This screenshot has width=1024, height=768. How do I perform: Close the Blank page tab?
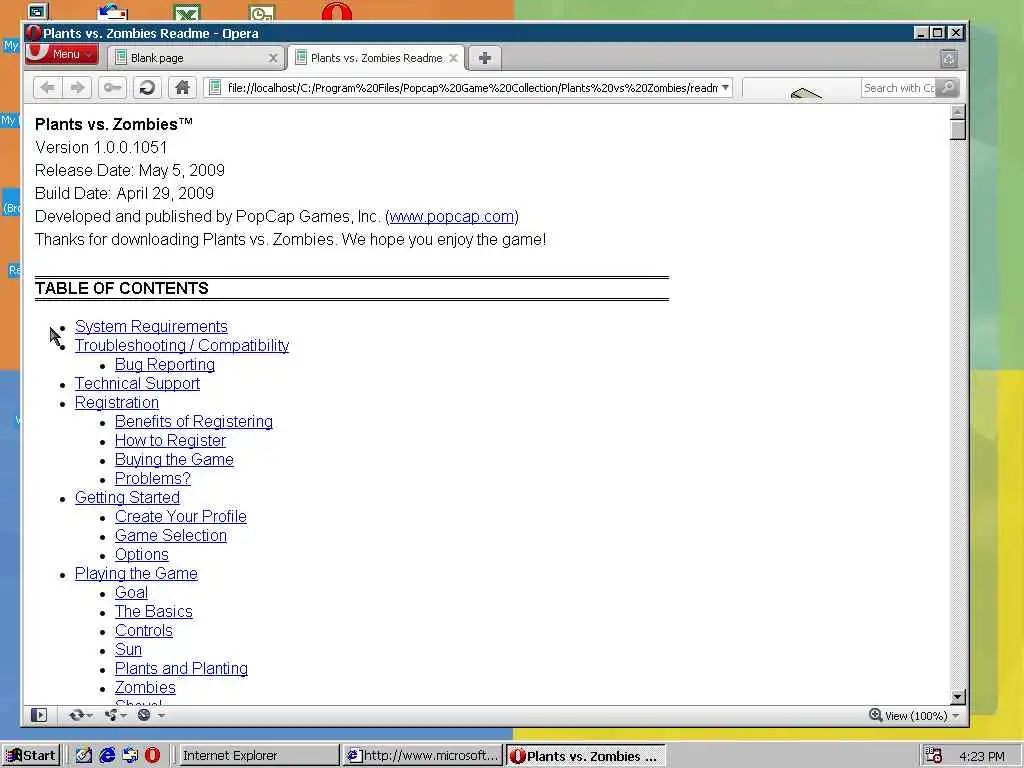(x=273, y=58)
